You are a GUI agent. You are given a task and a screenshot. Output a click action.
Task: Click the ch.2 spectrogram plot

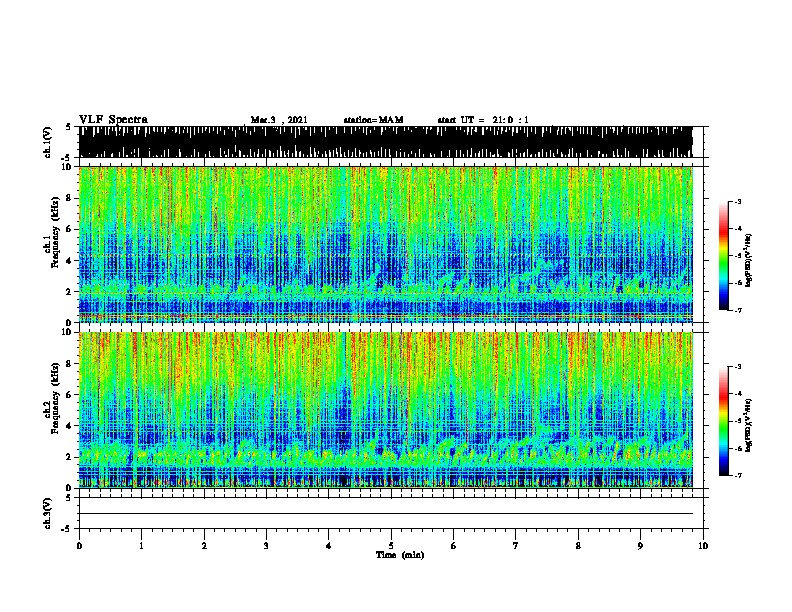point(386,410)
